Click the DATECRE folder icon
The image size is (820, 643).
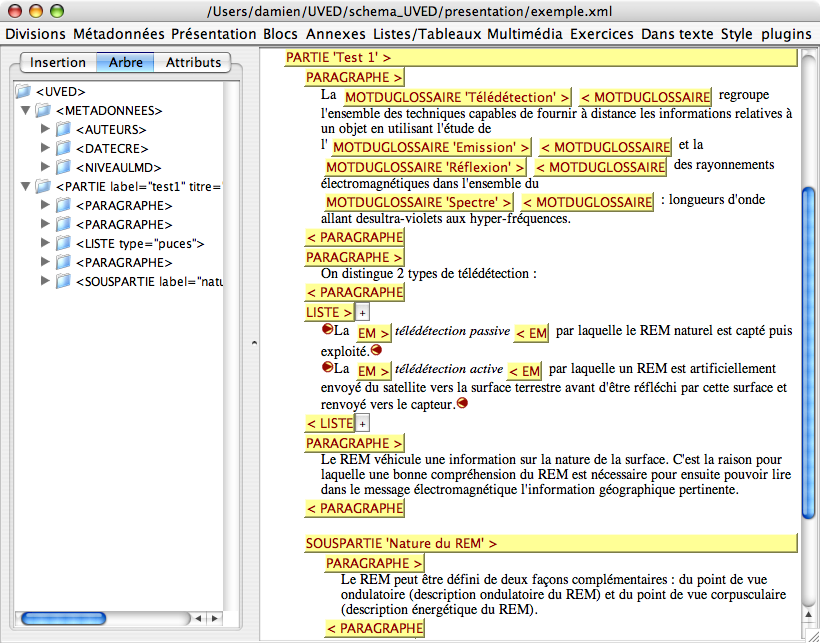click(63, 149)
